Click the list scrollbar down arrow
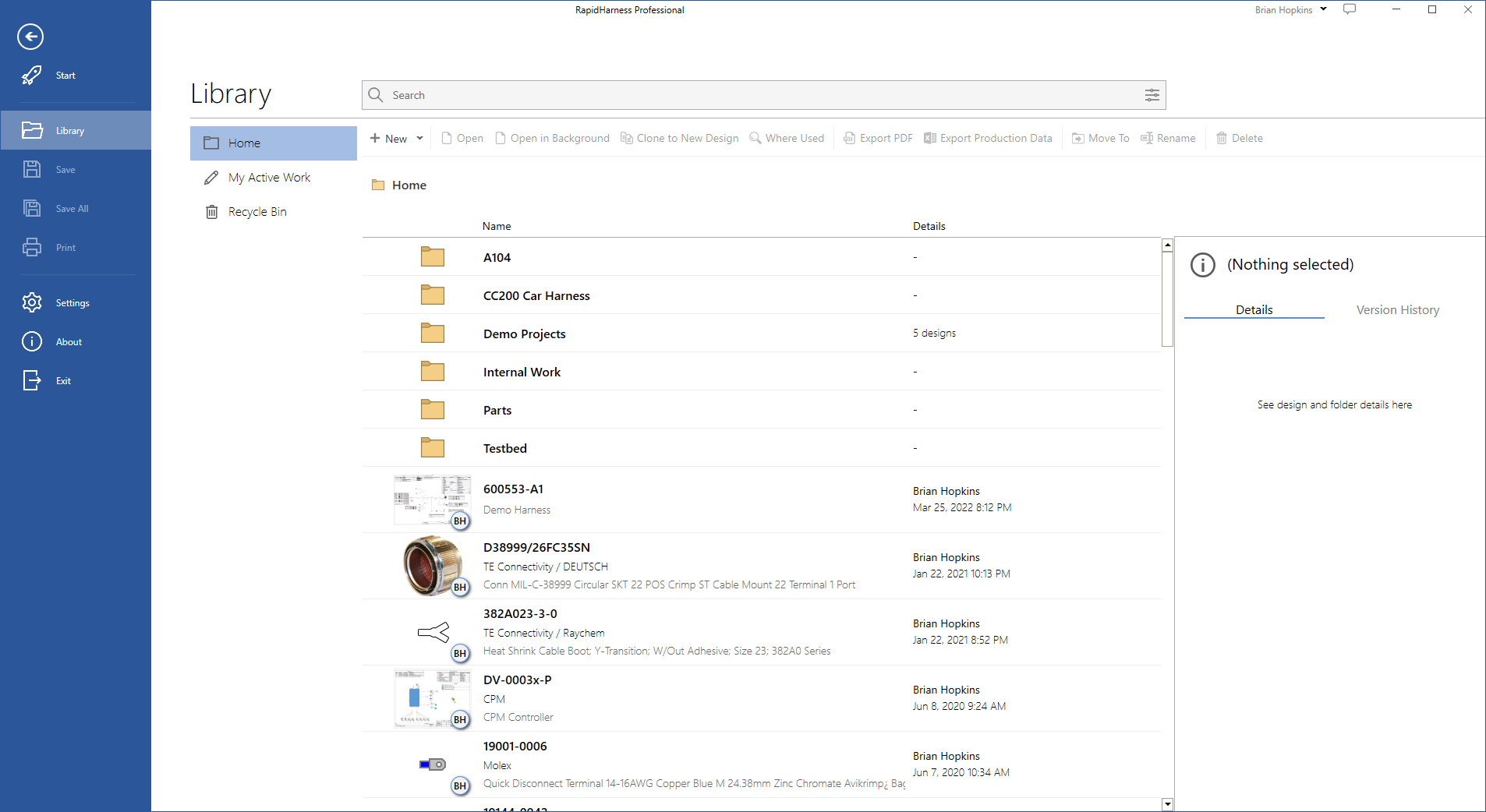Screen dimensions: 1486x812 (1167, 803)
